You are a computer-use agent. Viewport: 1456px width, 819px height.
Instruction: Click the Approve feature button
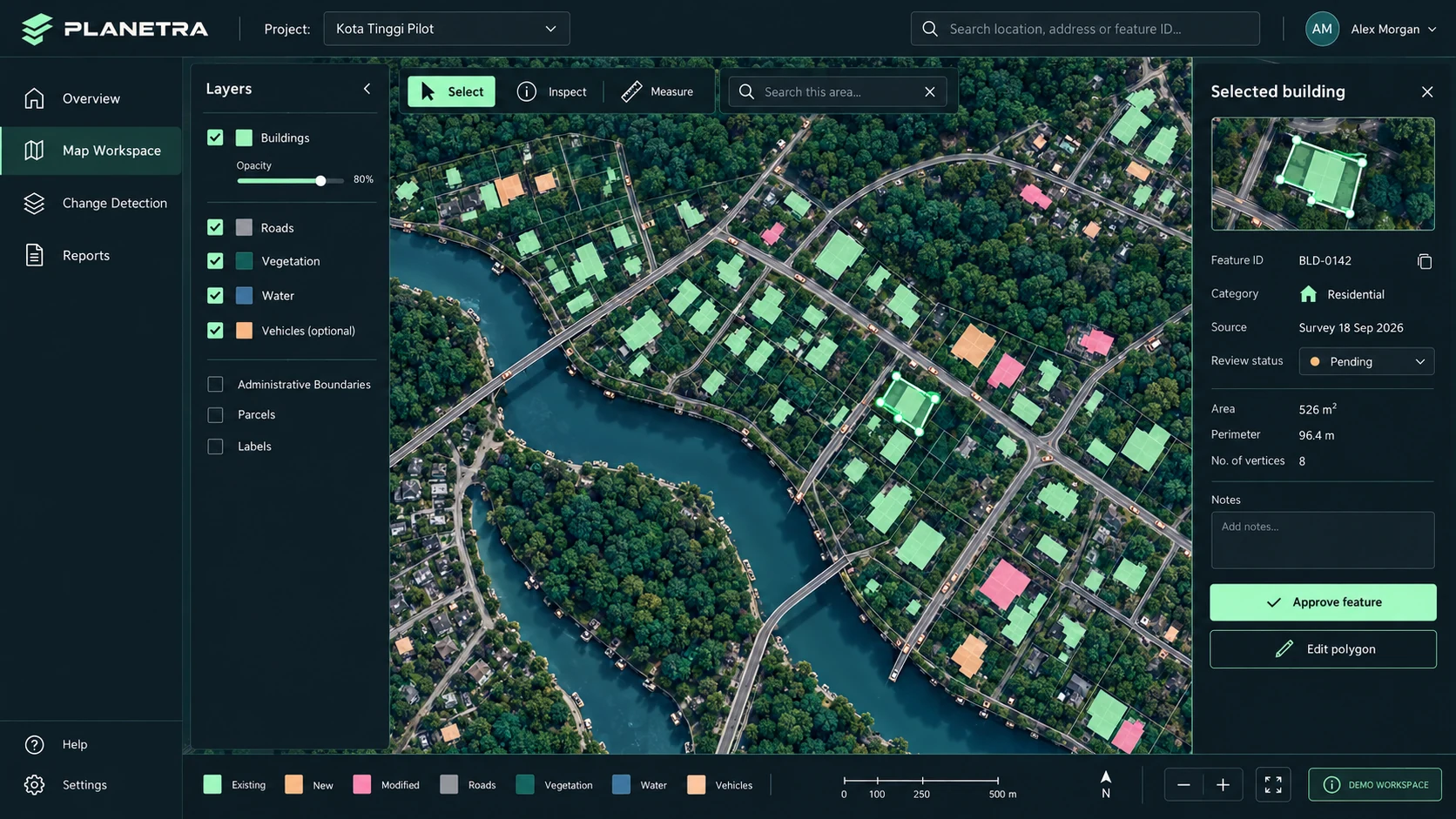click(x=1323, y=602)
